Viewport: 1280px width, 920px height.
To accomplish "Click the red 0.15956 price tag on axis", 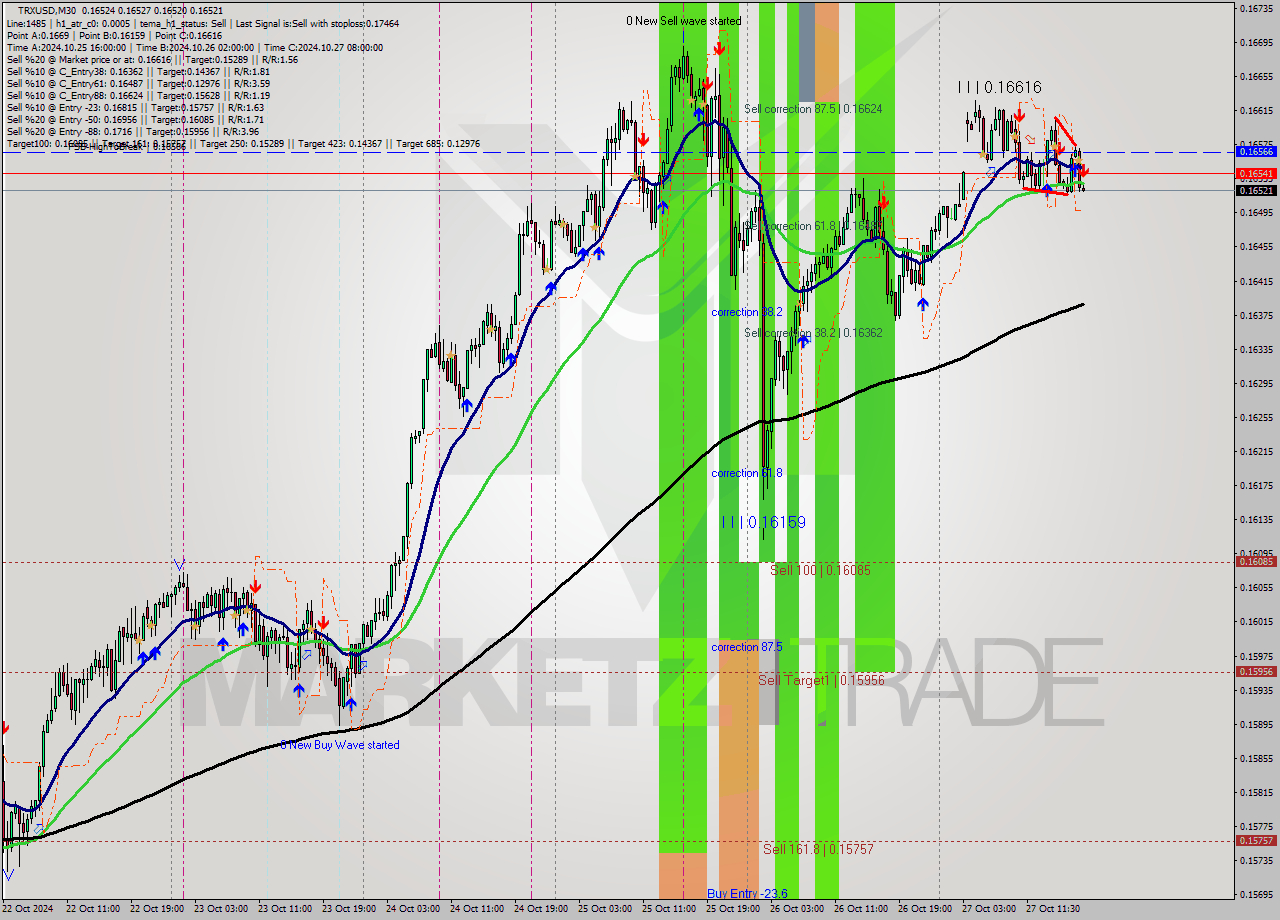I will [x=1256, y=672].
